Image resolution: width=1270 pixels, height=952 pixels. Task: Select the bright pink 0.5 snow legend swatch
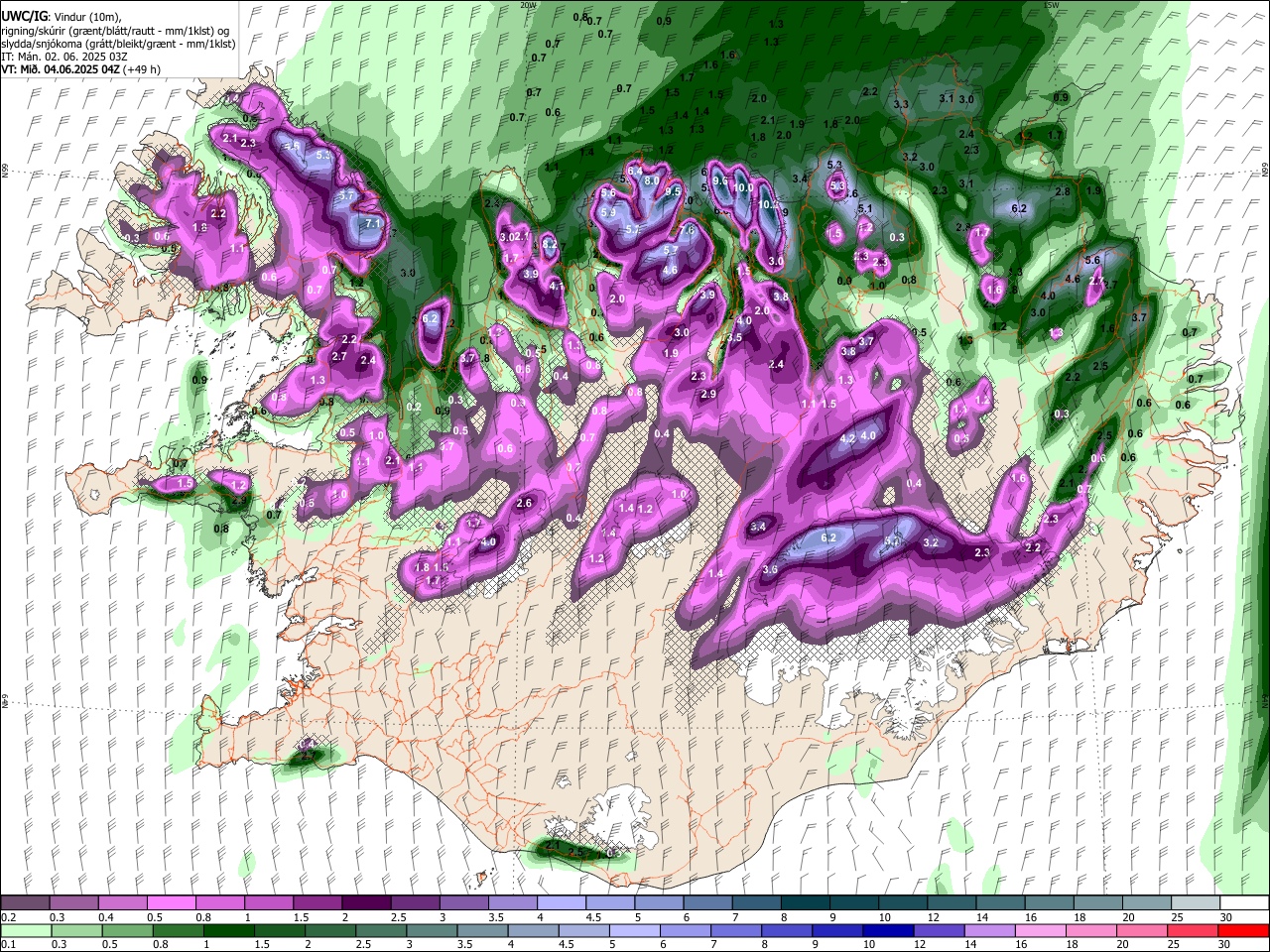click(x=172, y=902)
